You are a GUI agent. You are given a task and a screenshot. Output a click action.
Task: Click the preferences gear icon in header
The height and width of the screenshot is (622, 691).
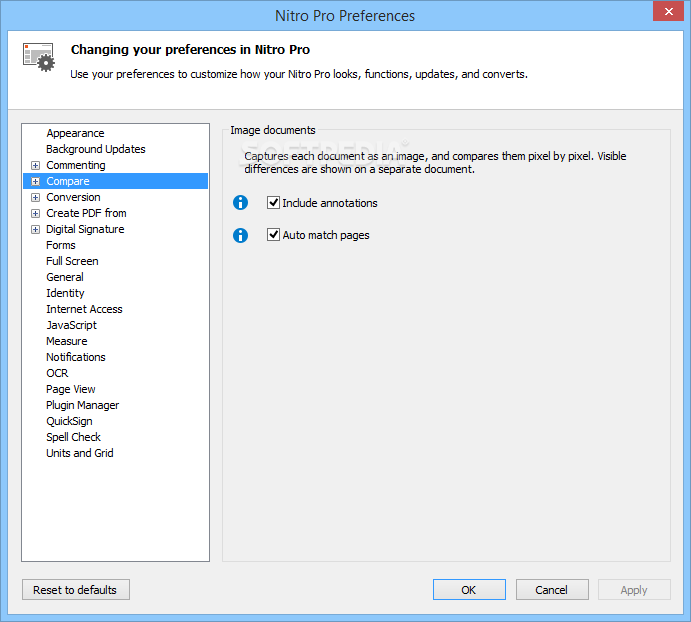coord(39,57)
